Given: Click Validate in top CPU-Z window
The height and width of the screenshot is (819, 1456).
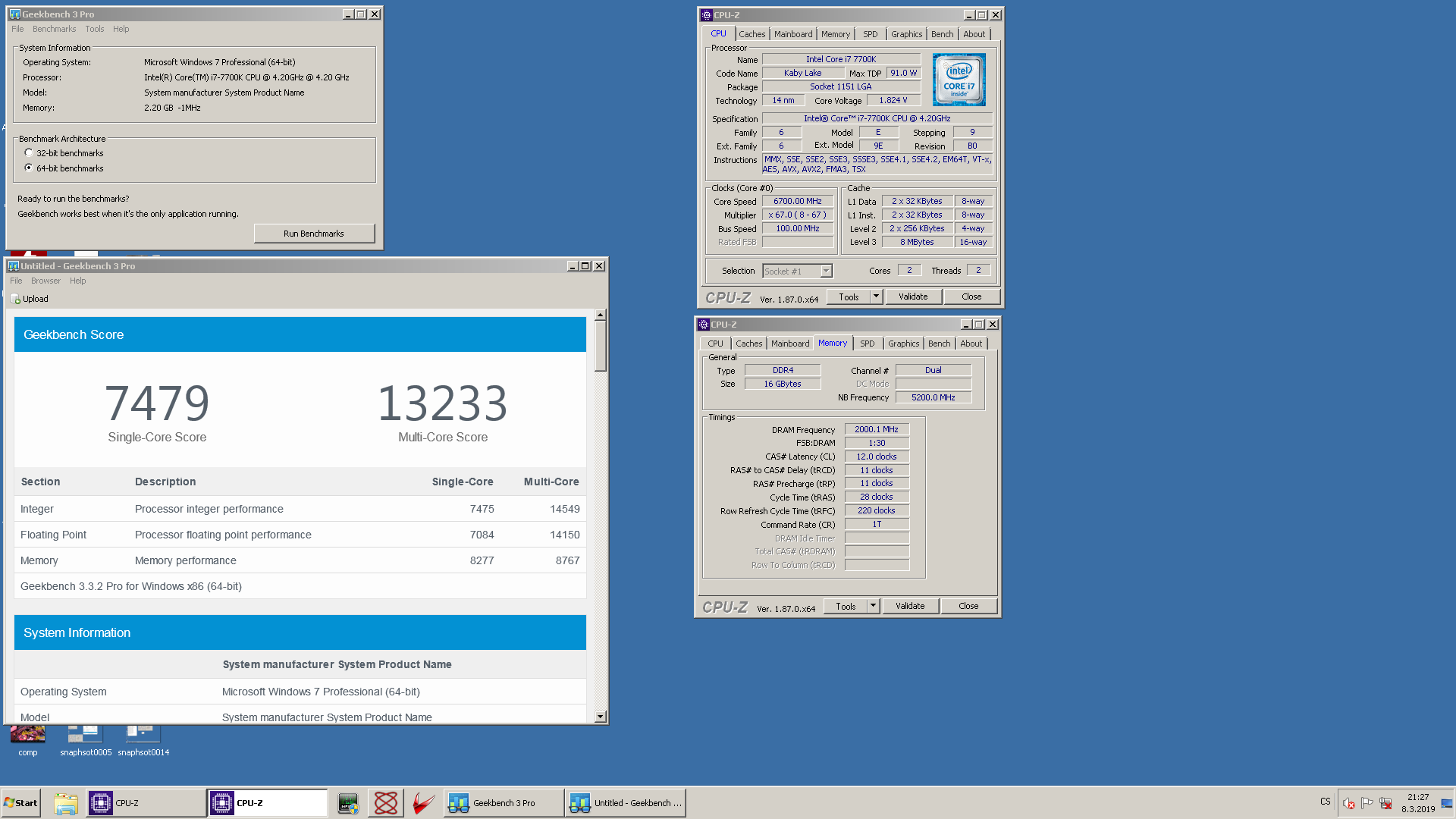Looking at the screenshot, I should pyautogui.click(x=914, y=297).
